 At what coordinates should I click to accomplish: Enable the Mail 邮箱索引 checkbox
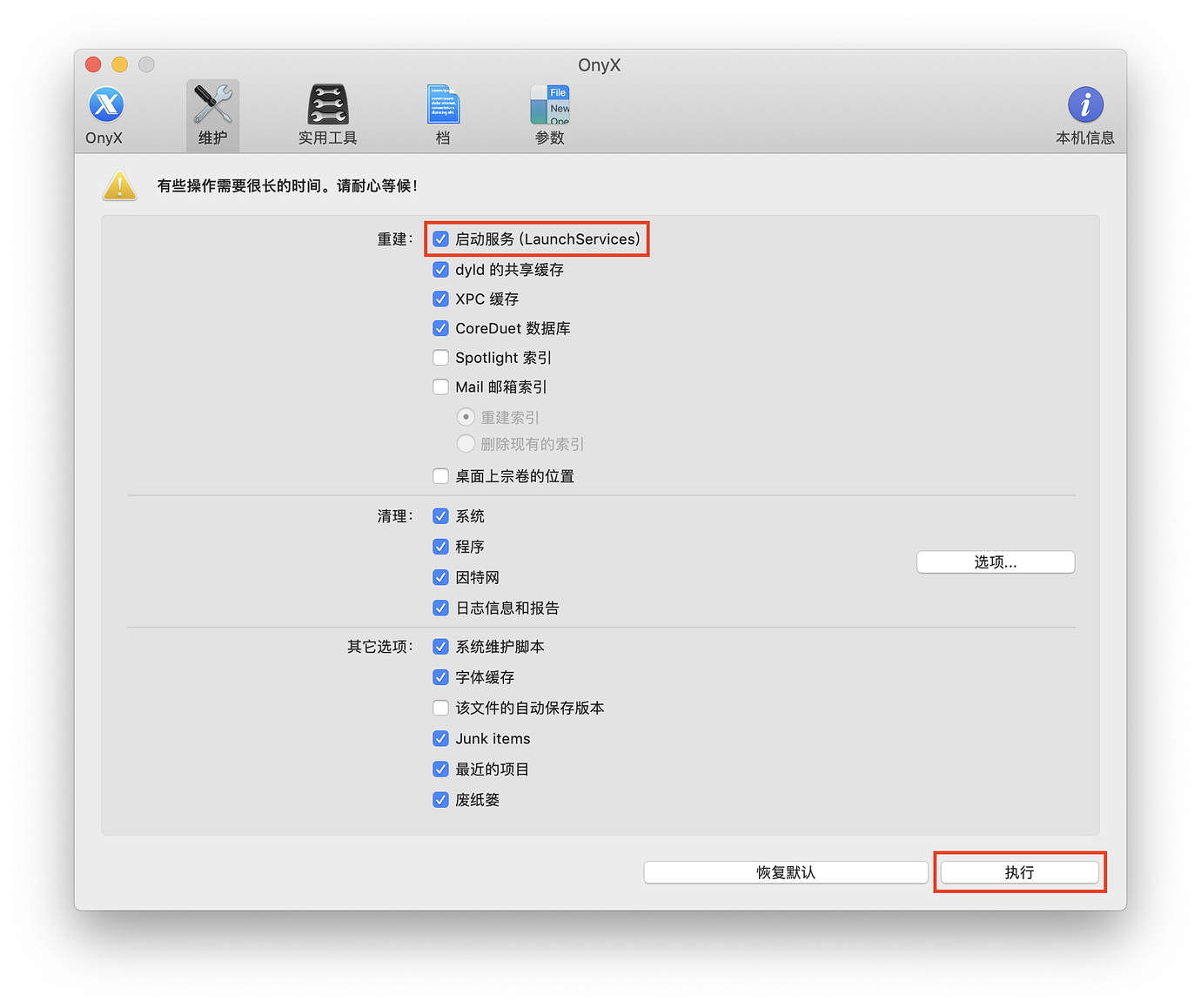pyautogui.click(x=441, y=387)
